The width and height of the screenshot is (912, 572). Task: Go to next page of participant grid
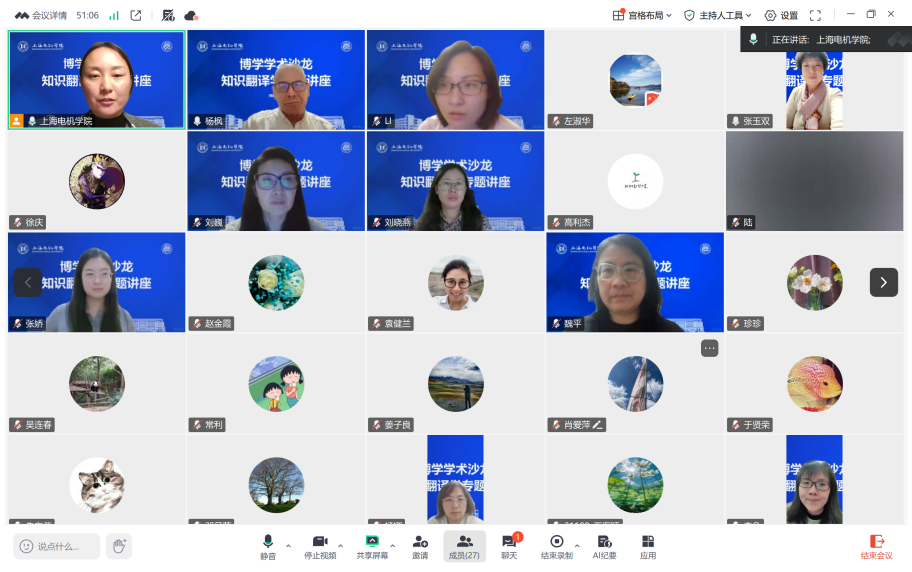[x=883, y=282]
